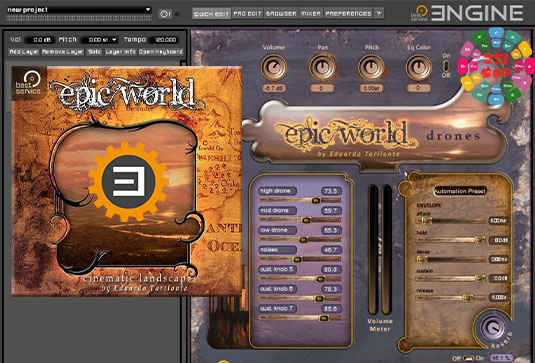Click the Volume knob's dB value box

pyautogui.click(x=274, y=88)
